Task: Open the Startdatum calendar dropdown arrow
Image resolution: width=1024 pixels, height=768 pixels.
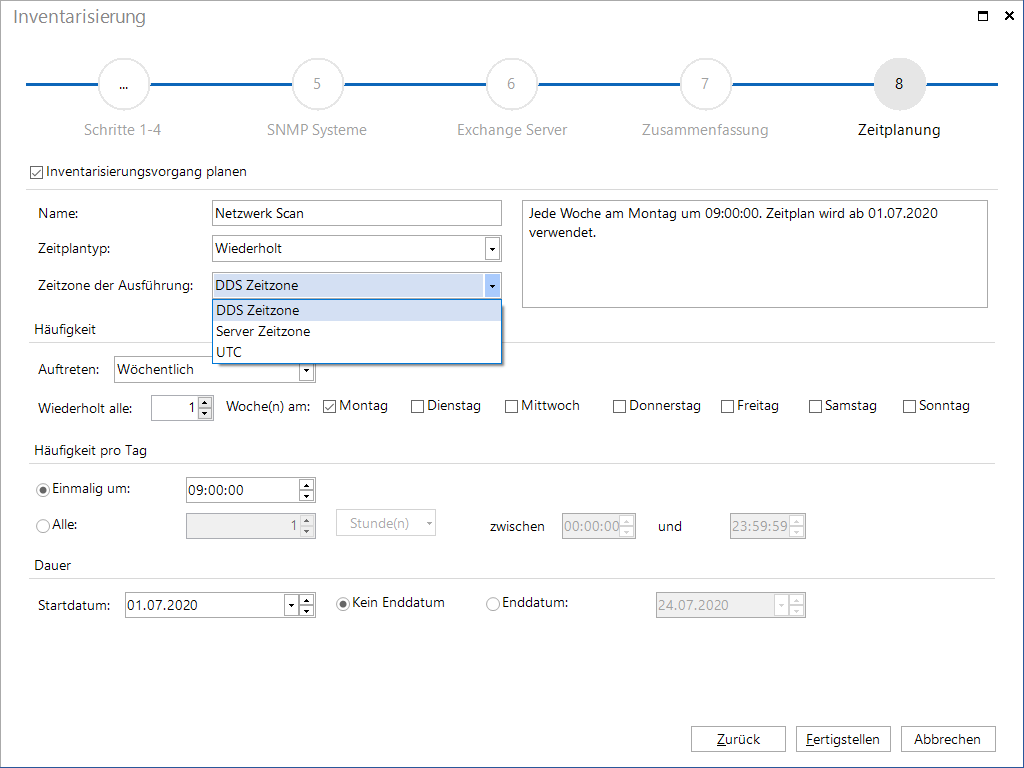Action: tap(291, 605)
